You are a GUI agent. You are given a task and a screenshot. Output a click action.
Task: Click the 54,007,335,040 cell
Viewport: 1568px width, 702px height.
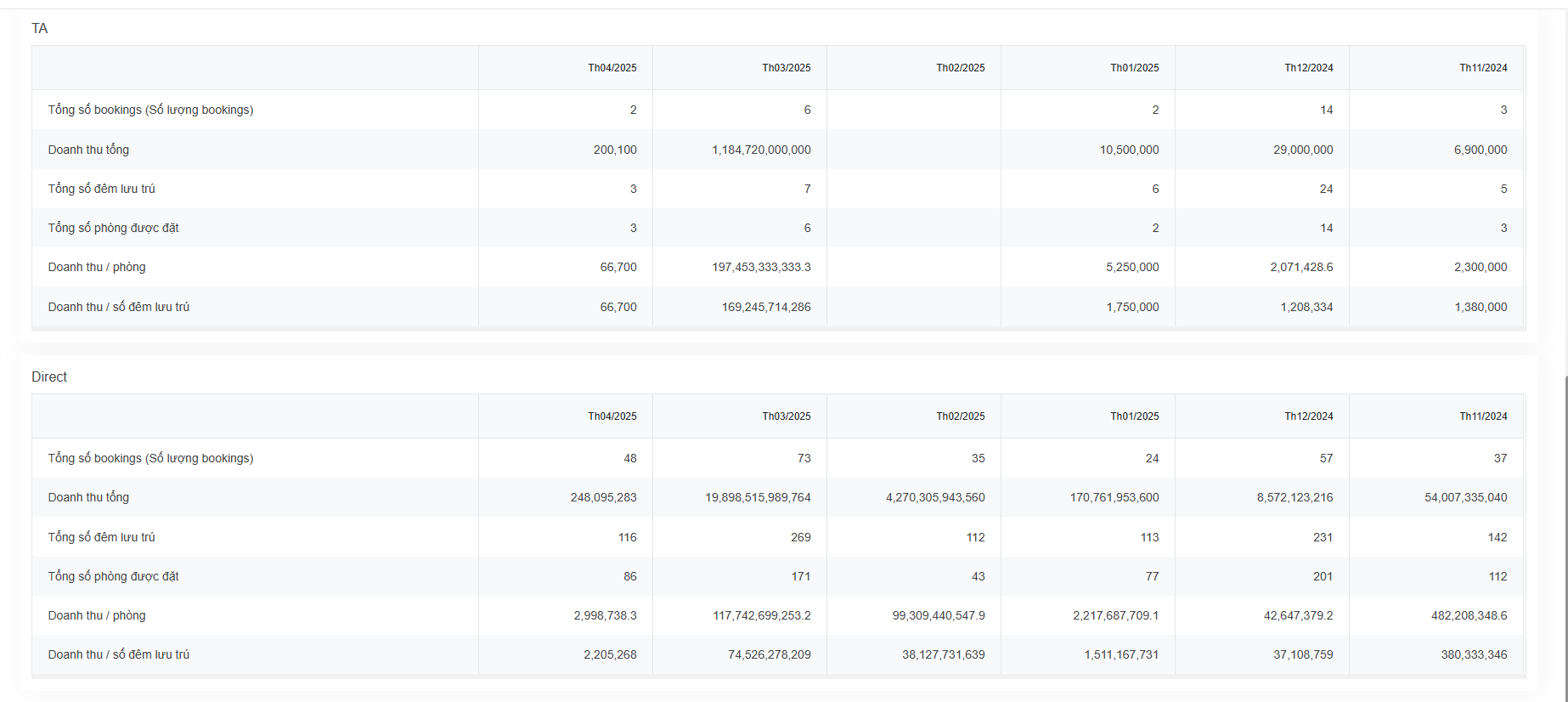pos(1465,497)
